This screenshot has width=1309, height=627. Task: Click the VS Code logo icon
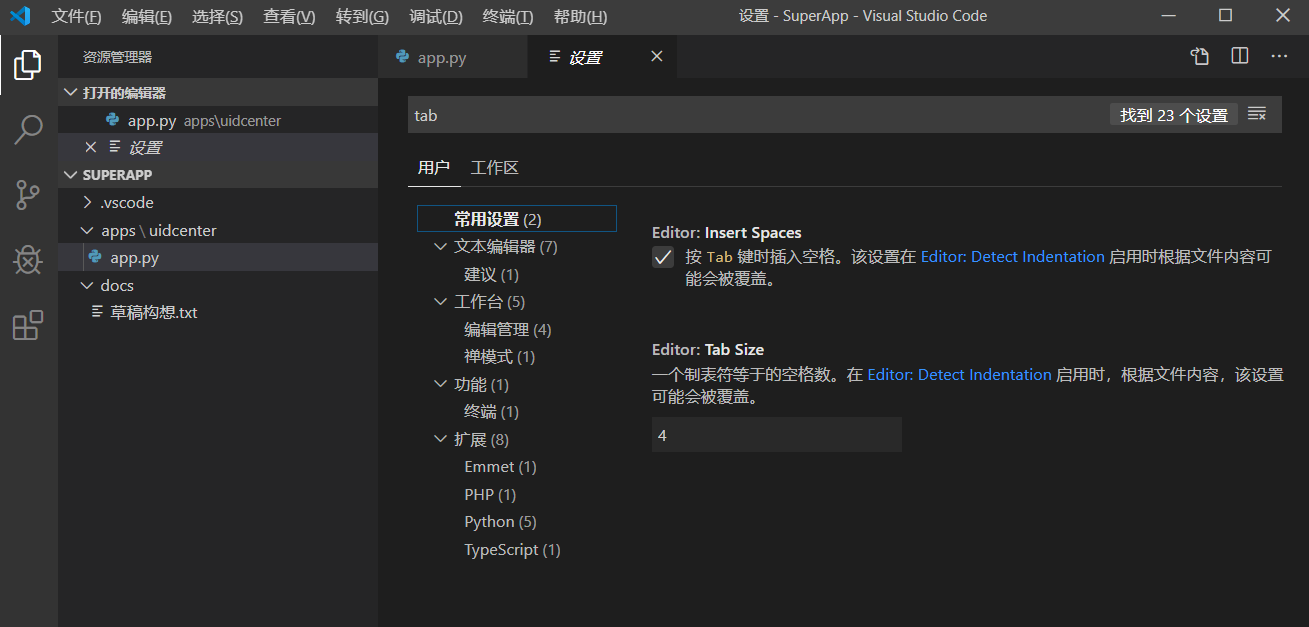(20, 16)
